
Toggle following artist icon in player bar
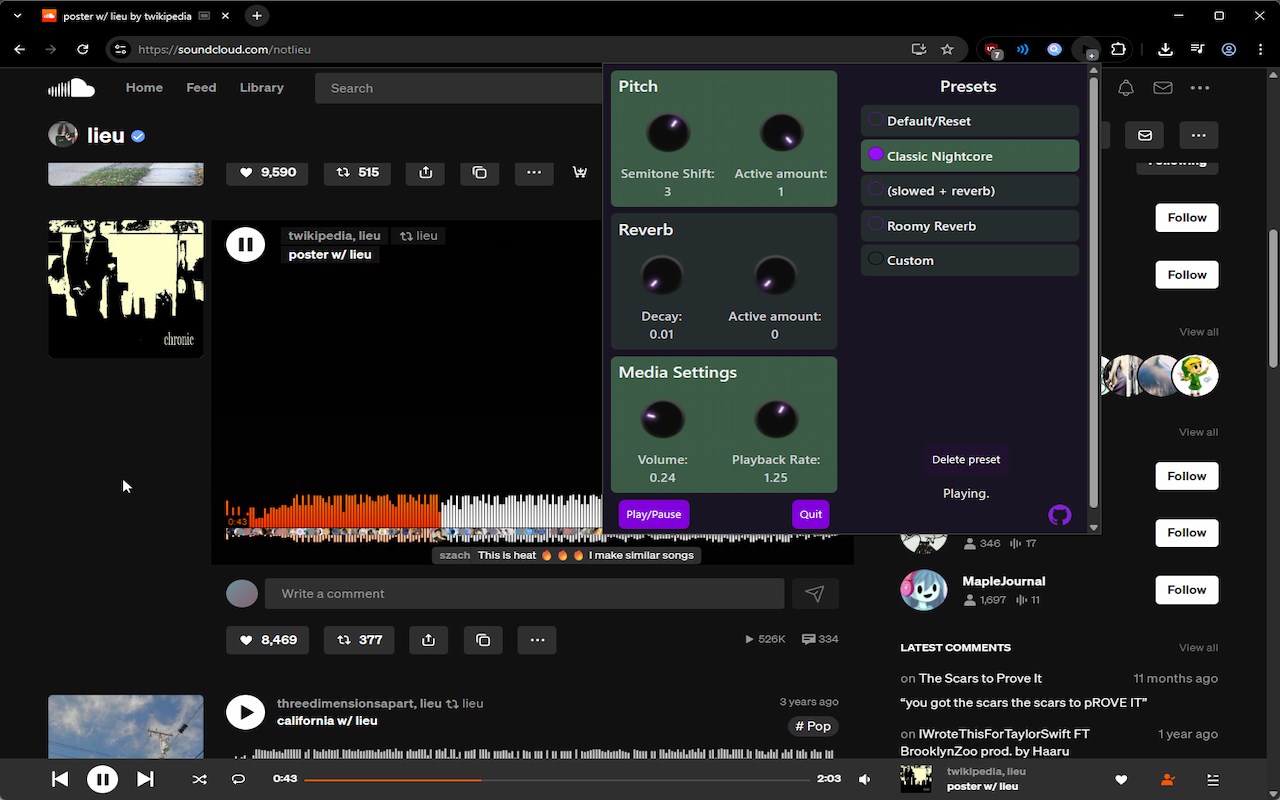click(1167, 780)
